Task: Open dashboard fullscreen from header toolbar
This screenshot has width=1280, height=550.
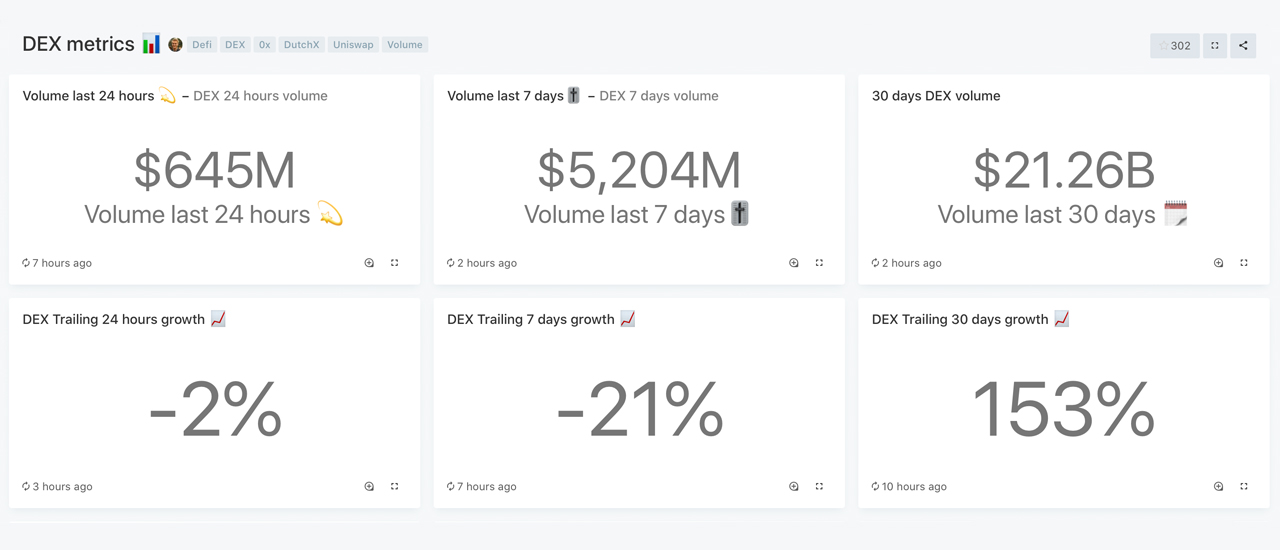Action: (1215, 45)
